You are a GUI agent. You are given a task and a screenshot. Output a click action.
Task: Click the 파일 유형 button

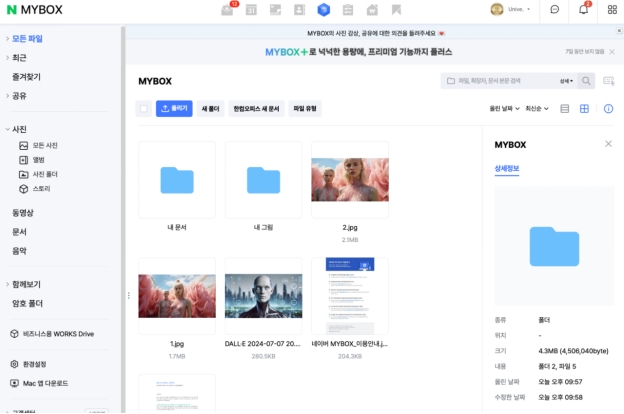[x=305, y=109]
